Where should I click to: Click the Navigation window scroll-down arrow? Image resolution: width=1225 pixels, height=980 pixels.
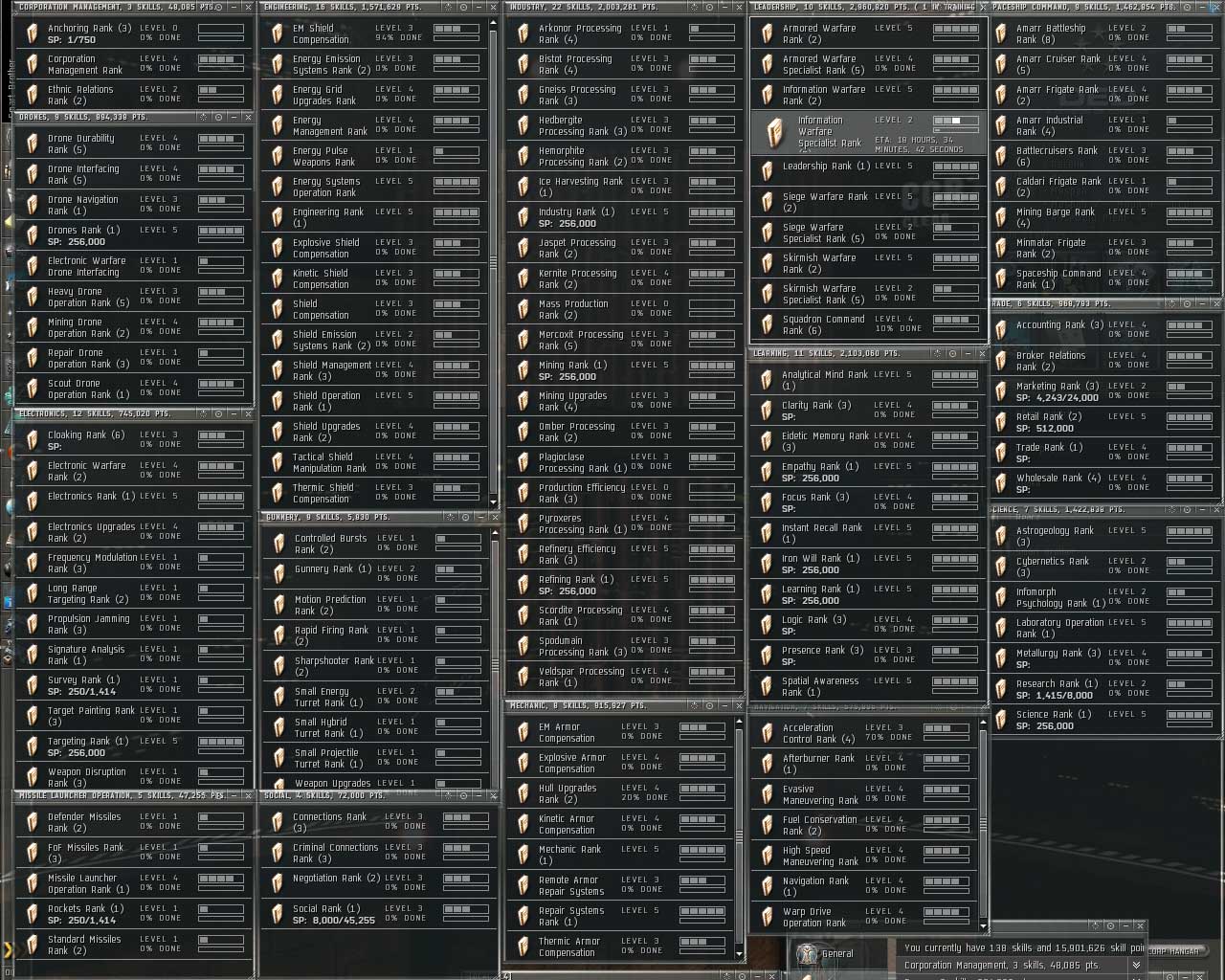[983, 925]
